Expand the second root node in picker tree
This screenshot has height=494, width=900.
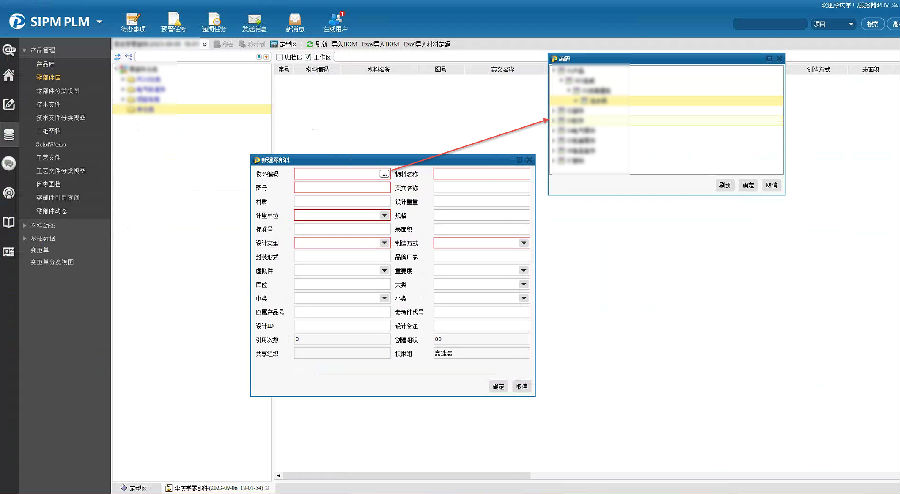(x=554, y=111)
